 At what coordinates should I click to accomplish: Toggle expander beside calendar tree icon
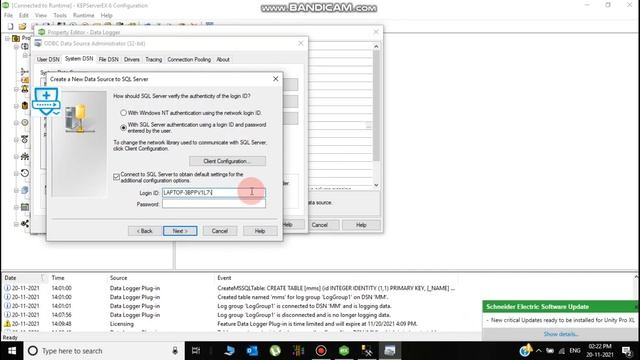click(x=16, y=207)
